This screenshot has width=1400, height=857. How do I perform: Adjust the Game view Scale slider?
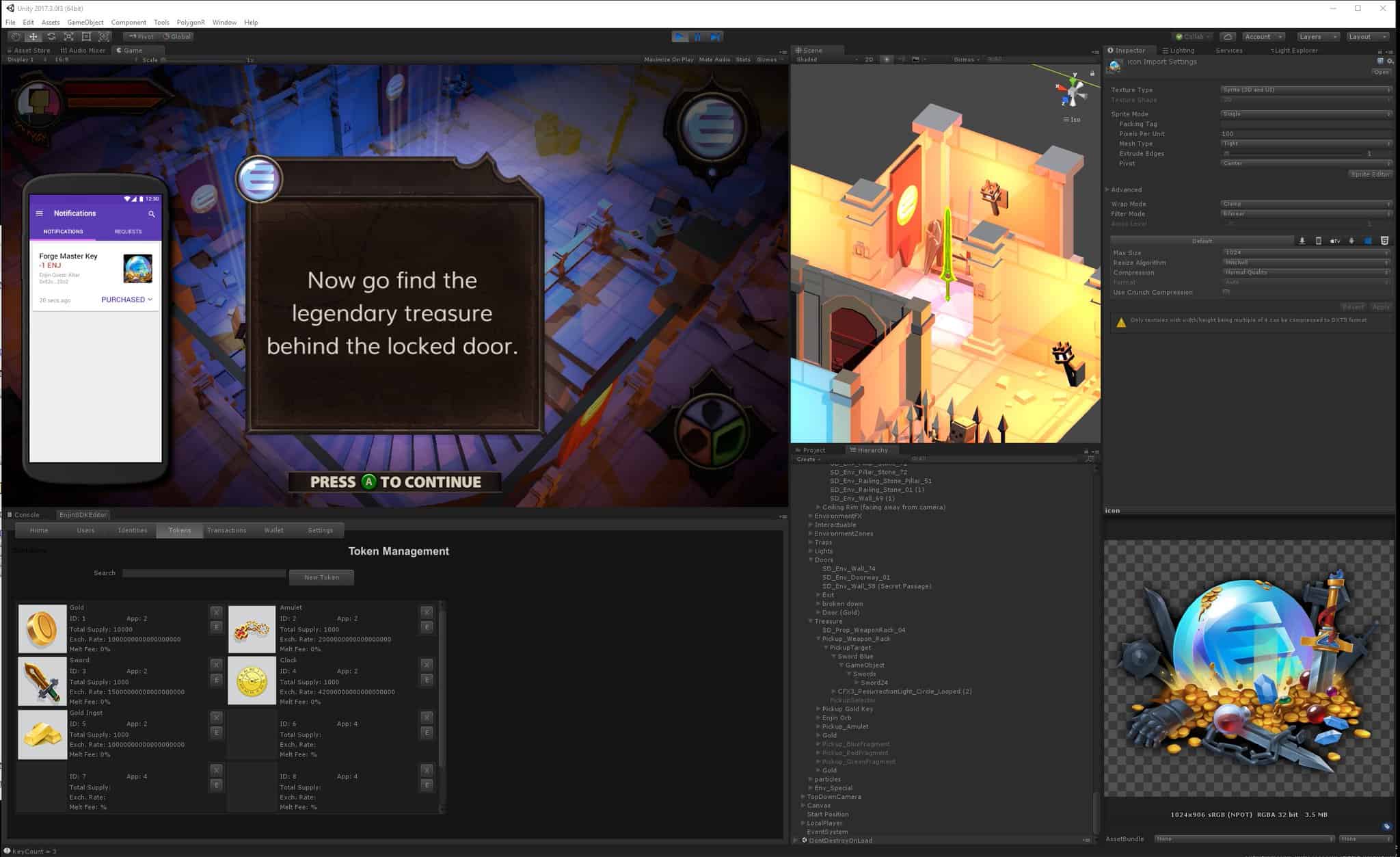pos(202,60)
